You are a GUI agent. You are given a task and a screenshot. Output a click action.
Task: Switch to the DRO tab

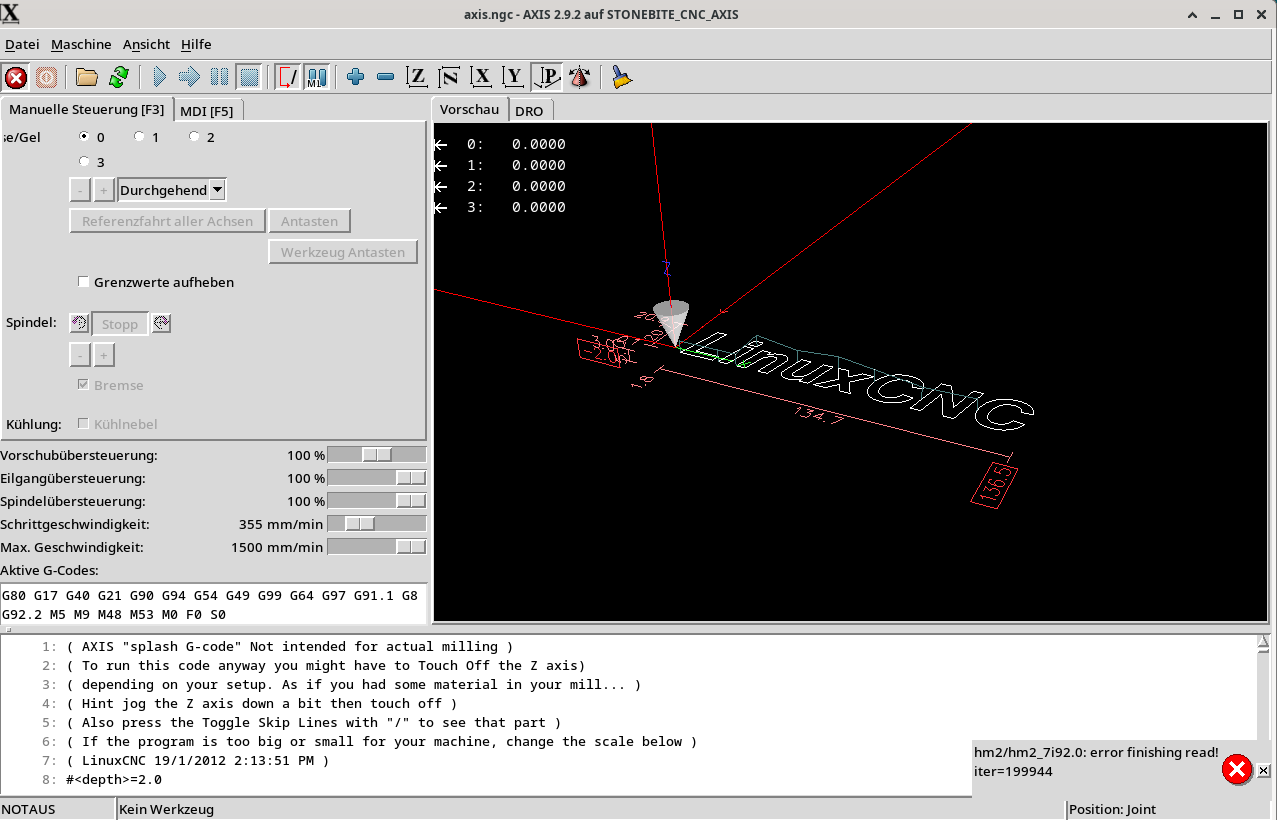(x=529, y=111)
